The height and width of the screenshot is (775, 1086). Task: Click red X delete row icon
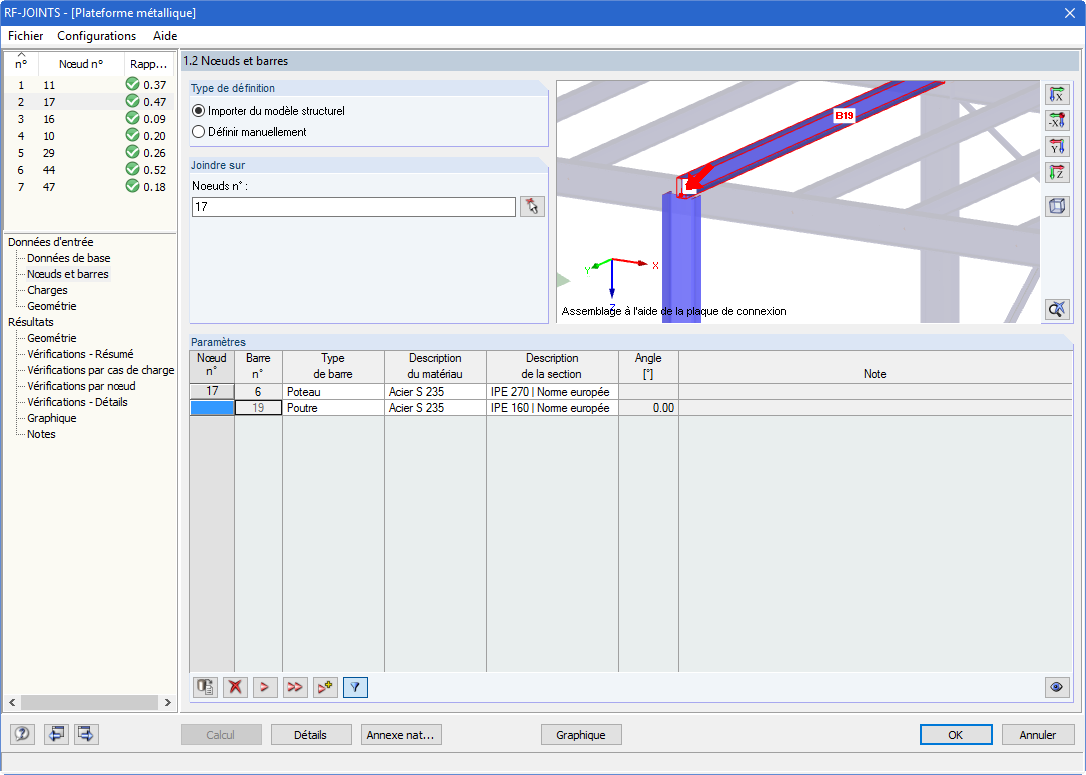click(x=235, y=687)
